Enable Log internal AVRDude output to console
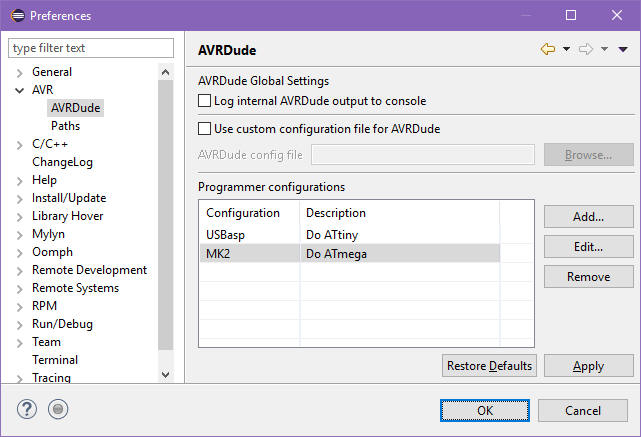The image size is (641, 437). (205, 101)
